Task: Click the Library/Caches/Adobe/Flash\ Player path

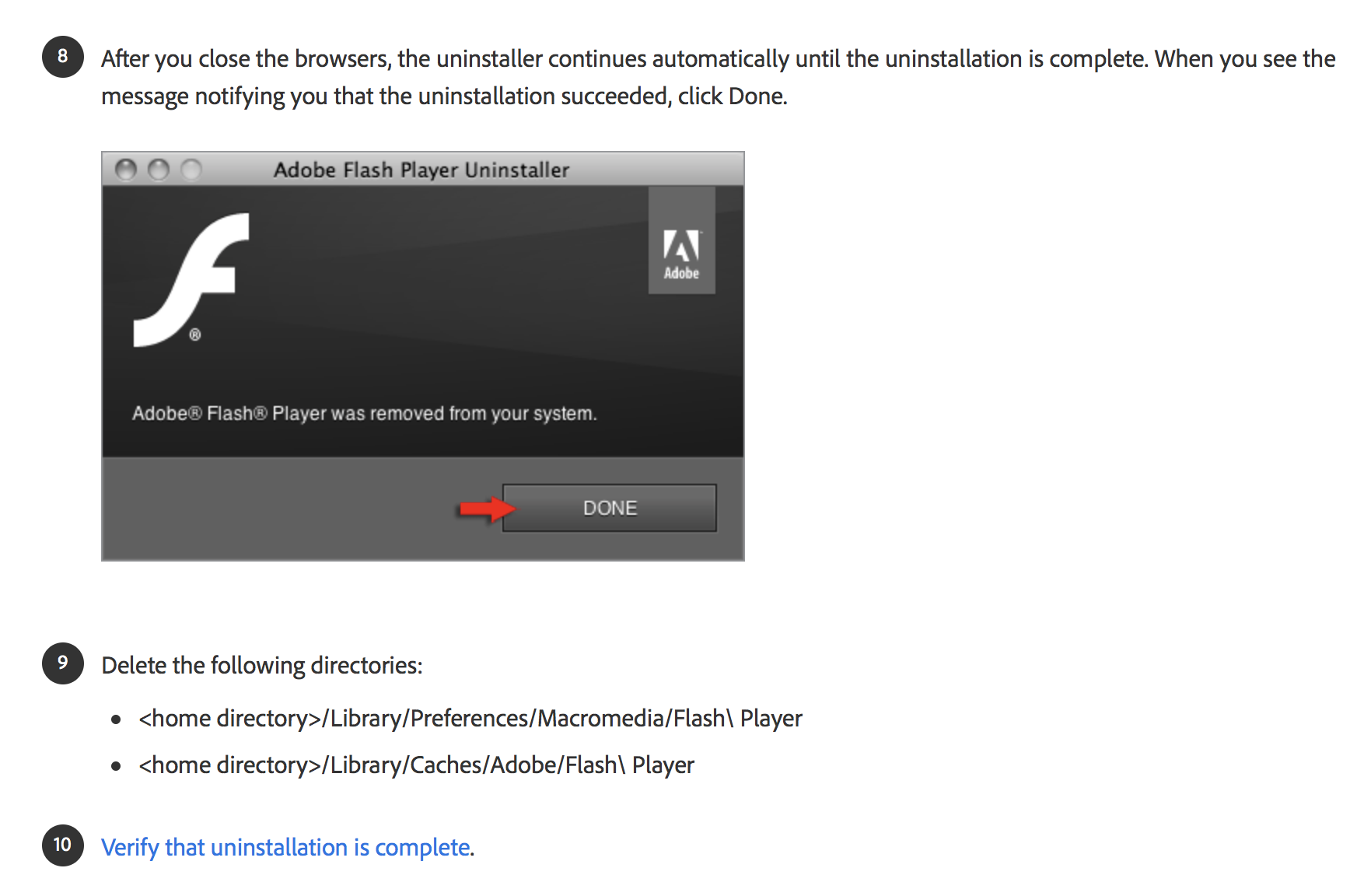Action: [x=416, y=765]
